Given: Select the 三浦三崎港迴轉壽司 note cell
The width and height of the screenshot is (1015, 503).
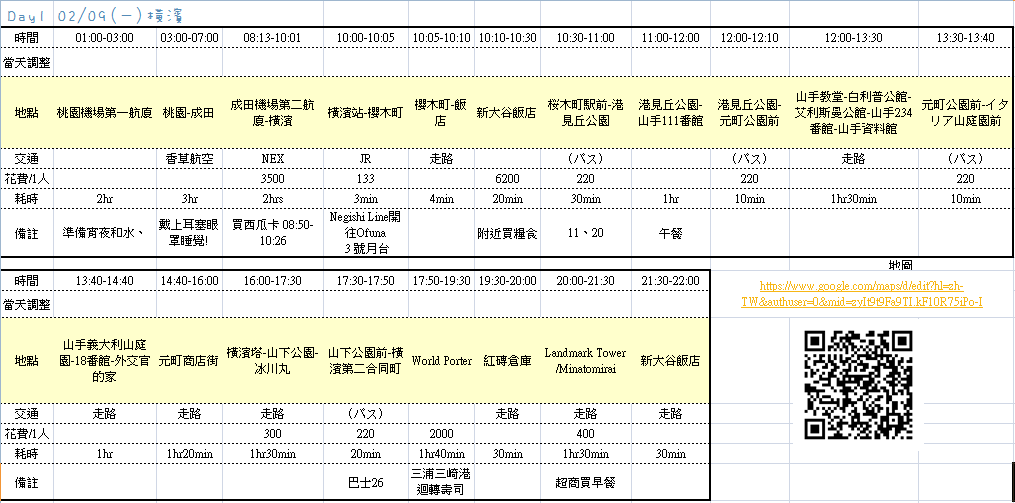Looking at the screenshot, I should [x=441, y=482].
